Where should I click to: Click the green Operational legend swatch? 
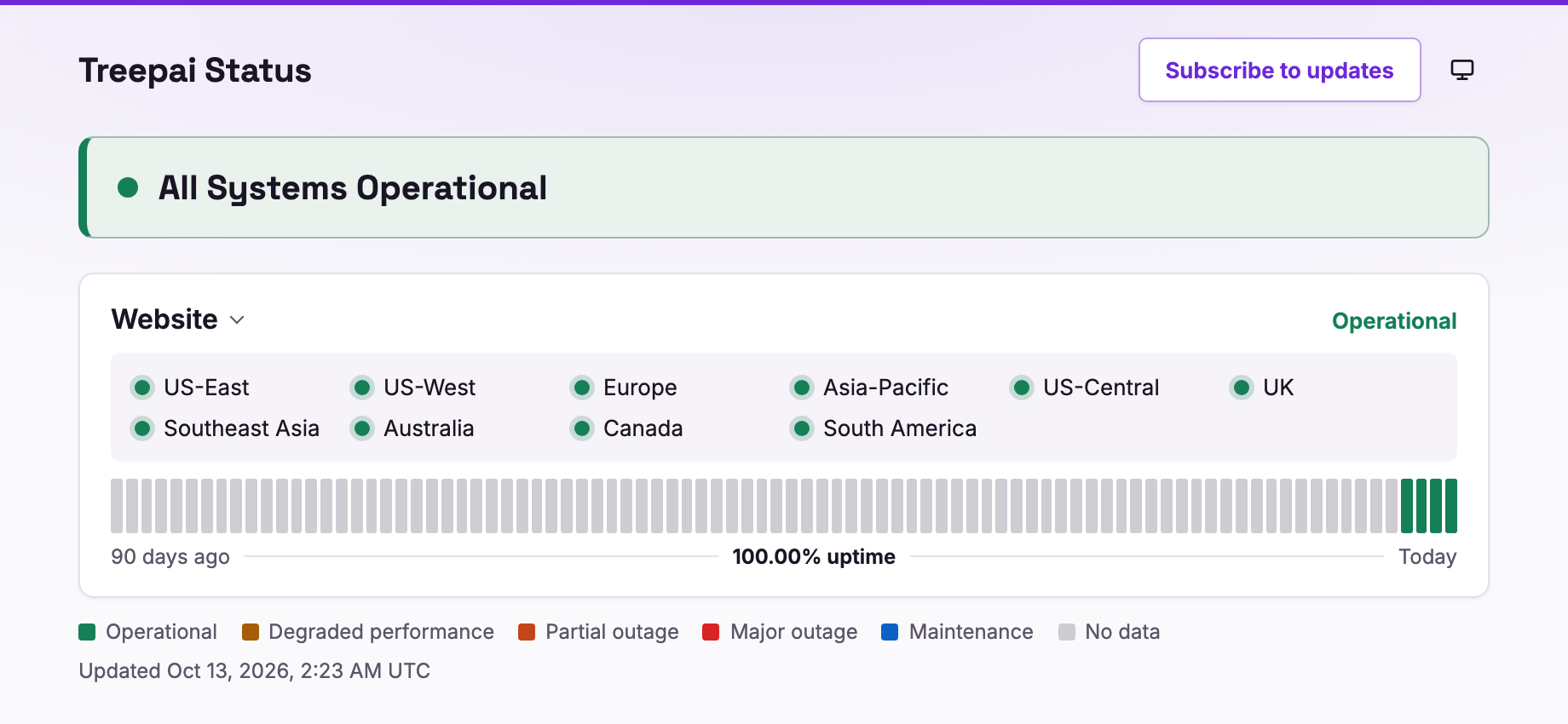pyautogui.click(x=87, y=632)
